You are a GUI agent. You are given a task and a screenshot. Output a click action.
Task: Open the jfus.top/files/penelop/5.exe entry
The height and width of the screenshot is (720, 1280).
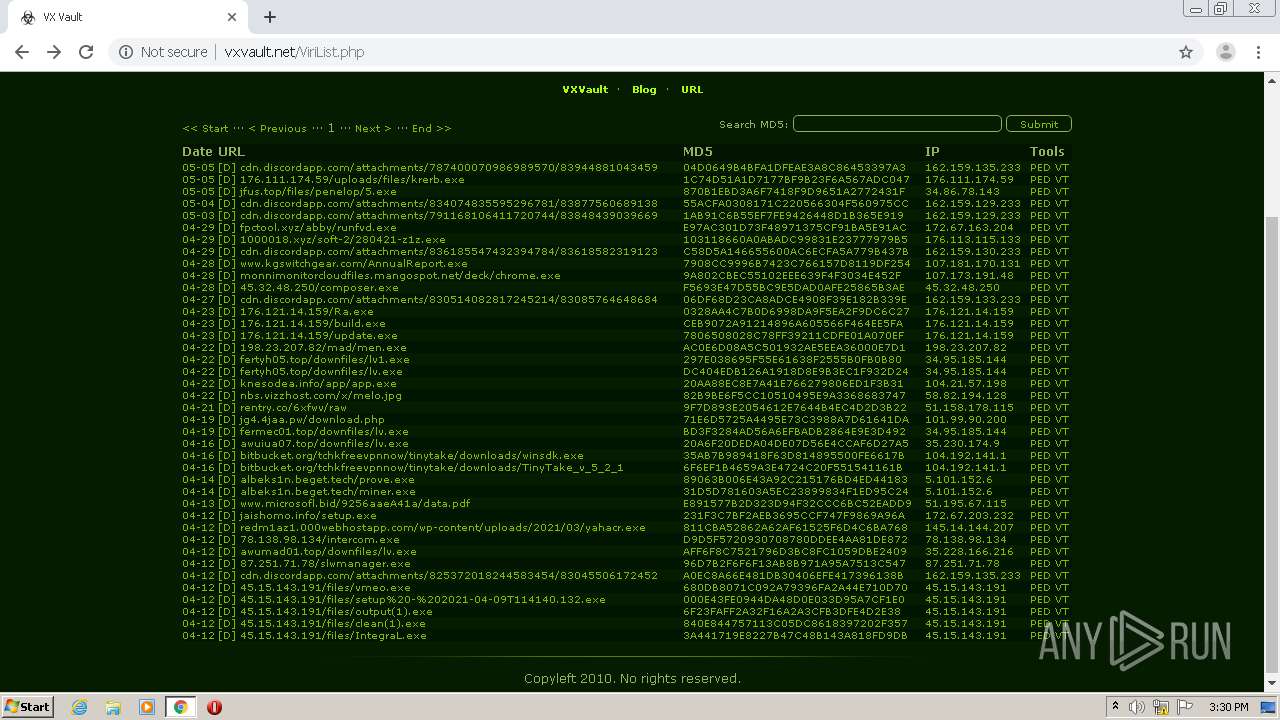(318, 191)
